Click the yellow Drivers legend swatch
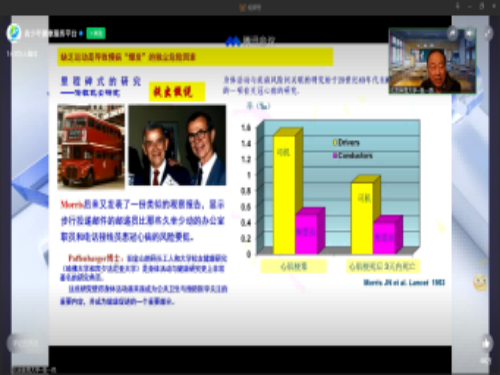Screen dimensions: 500x375 [335, 143]
